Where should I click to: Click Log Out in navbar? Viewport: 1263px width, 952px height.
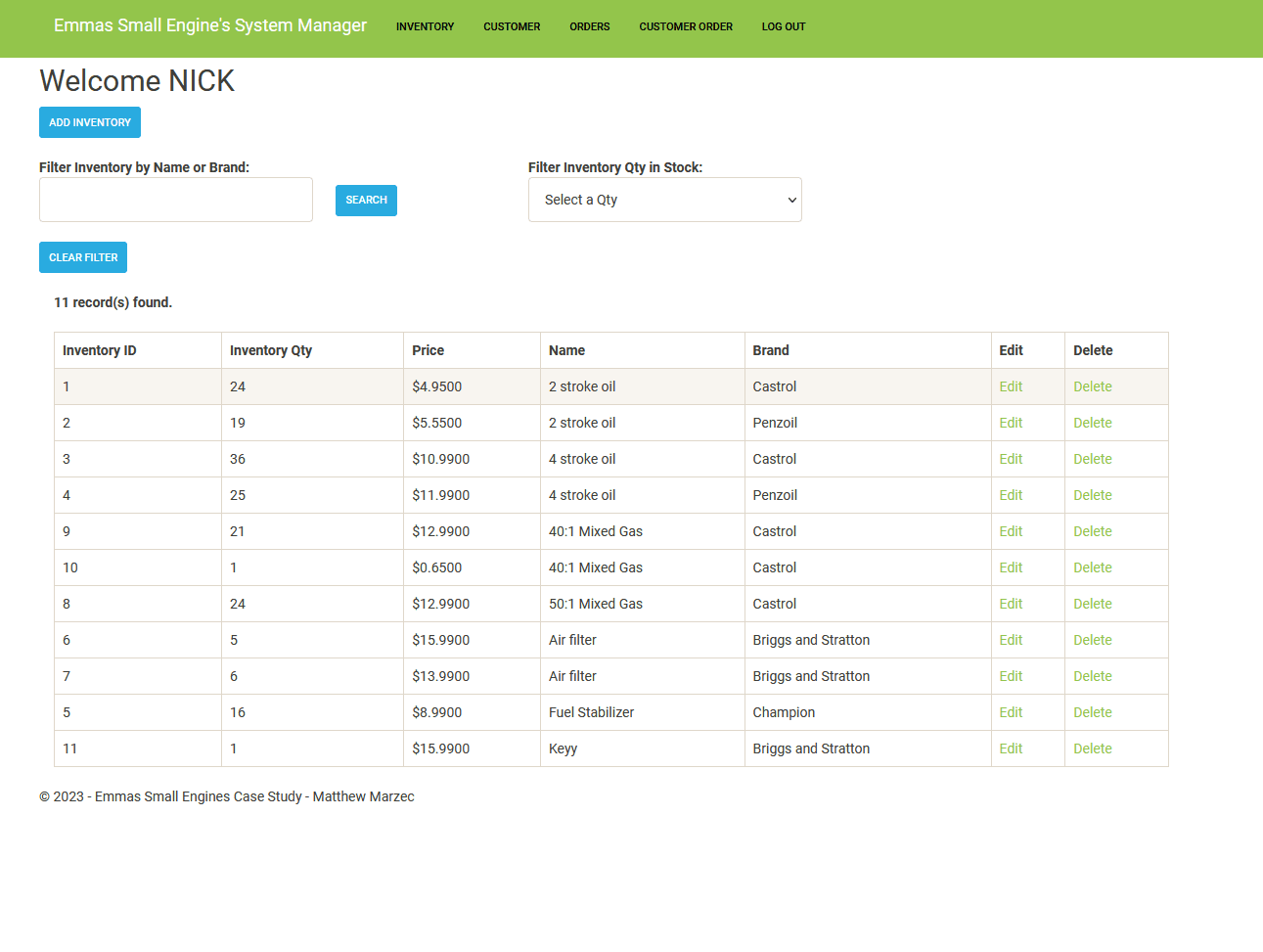click(x=783, y=27)
